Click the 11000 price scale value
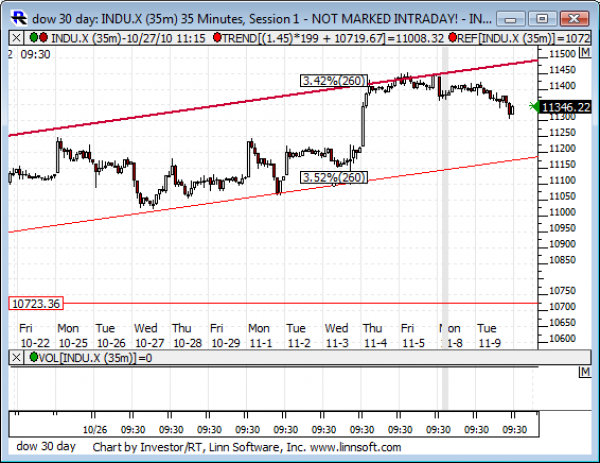The width and height of the screenshot is (600, 463). [x=562, y=212]
